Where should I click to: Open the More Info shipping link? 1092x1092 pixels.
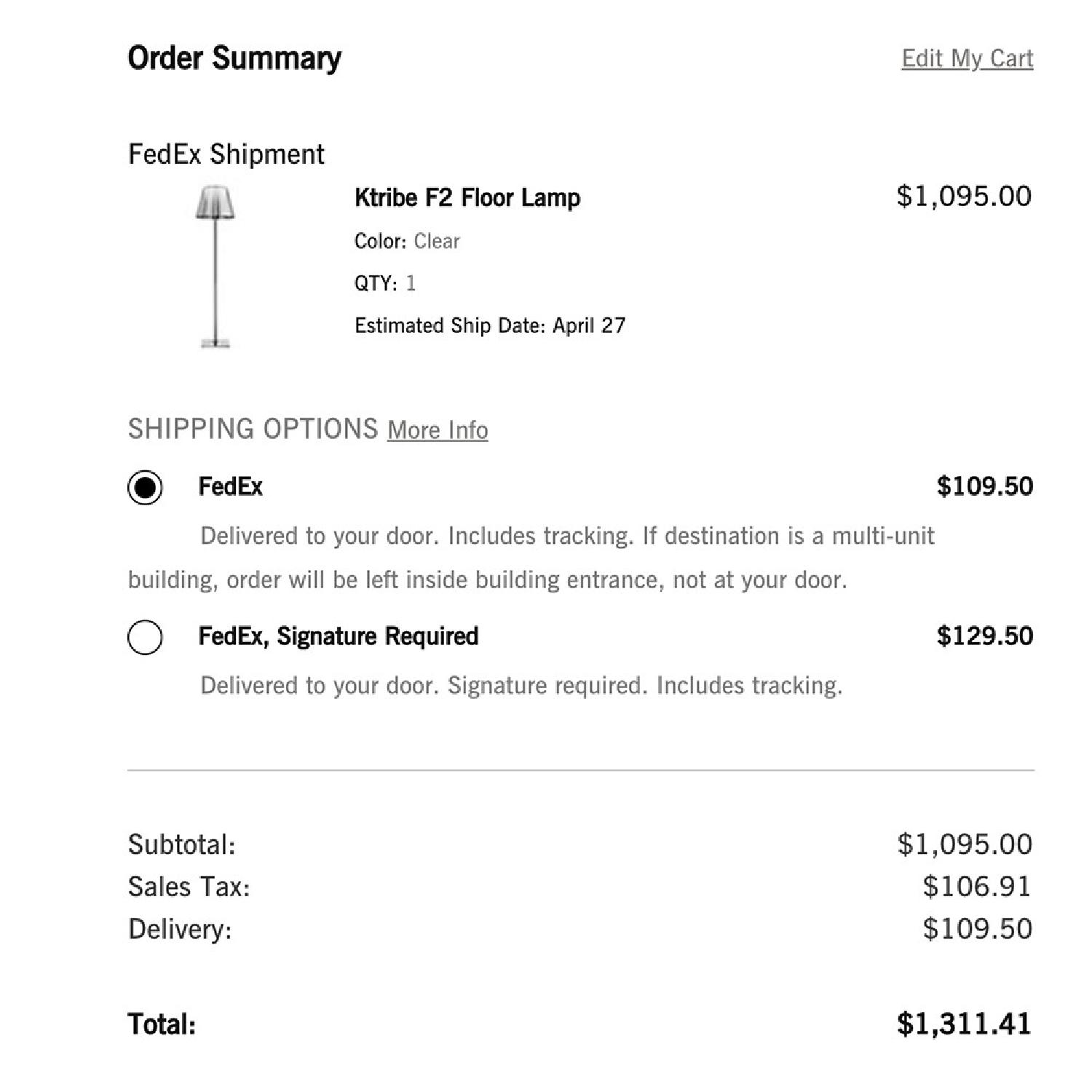tap(438, 430)
